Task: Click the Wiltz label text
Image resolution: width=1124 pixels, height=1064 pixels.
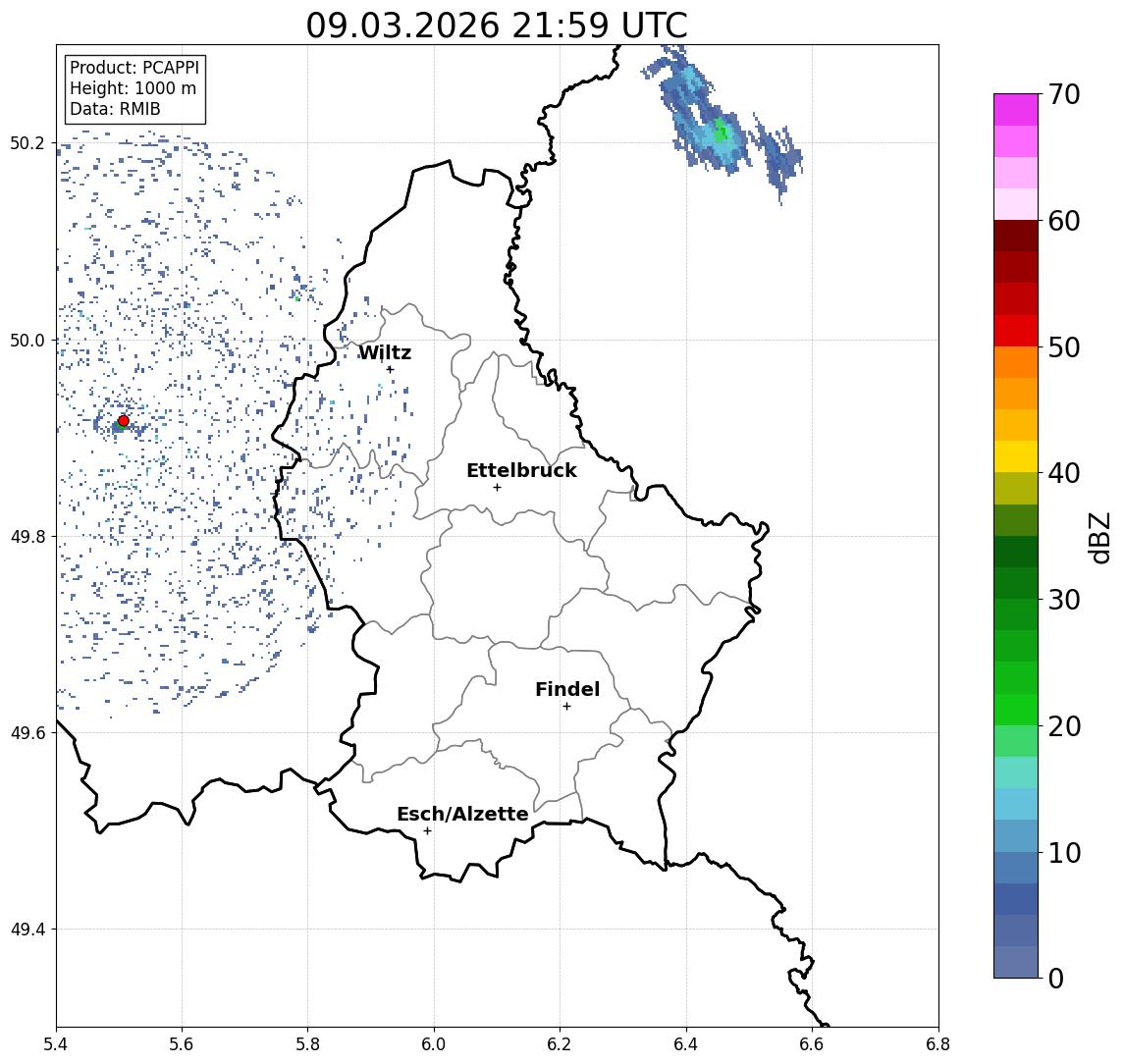Action: [385, 352]
